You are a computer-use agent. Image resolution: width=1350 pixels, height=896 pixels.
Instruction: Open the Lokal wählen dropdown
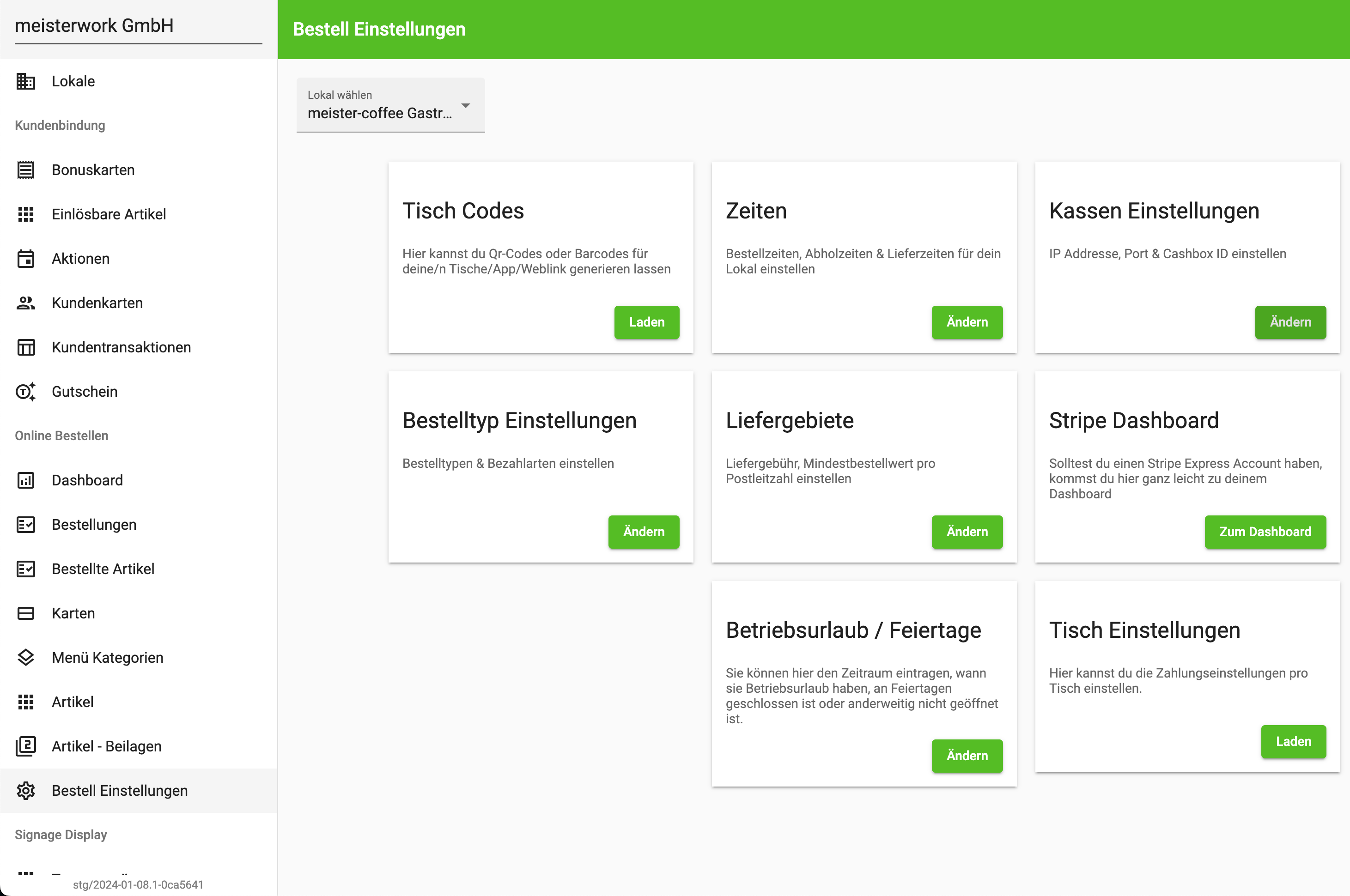click(390, 106)
